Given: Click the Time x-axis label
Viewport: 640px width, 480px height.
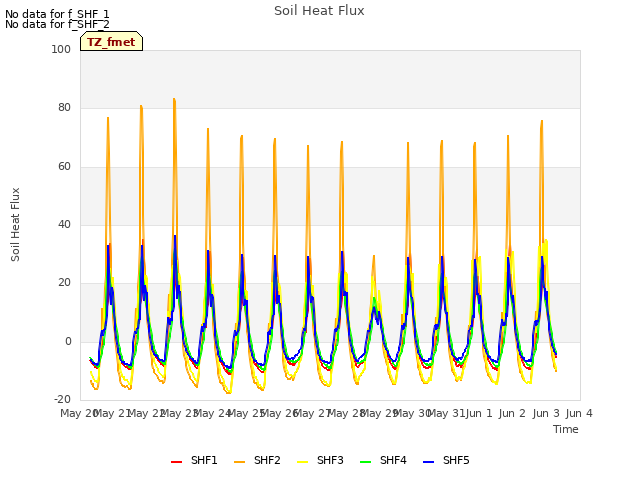Looking at the screenshot, I should 566,429.
